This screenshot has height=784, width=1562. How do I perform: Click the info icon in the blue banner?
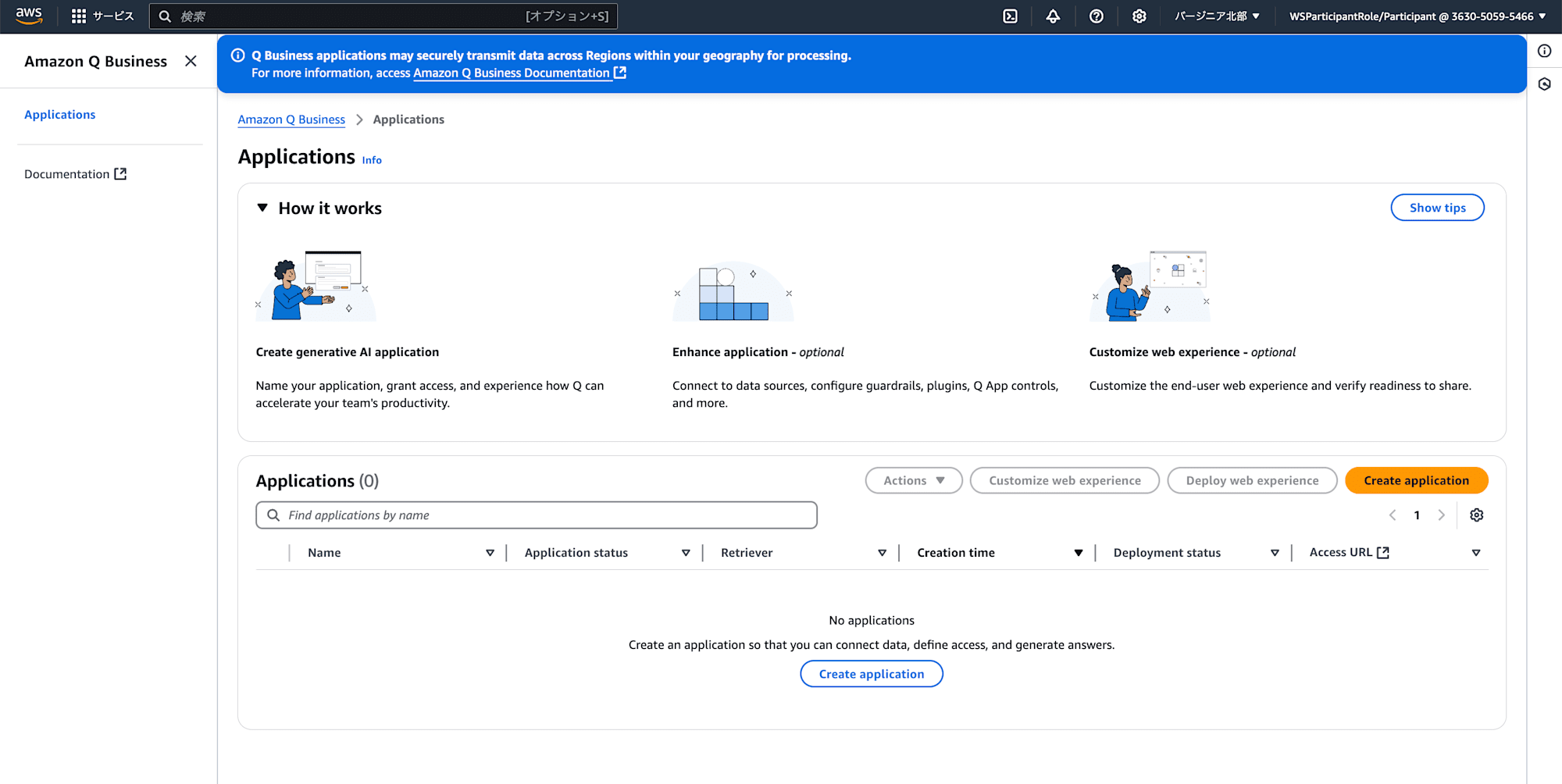[x=238, y=55]
